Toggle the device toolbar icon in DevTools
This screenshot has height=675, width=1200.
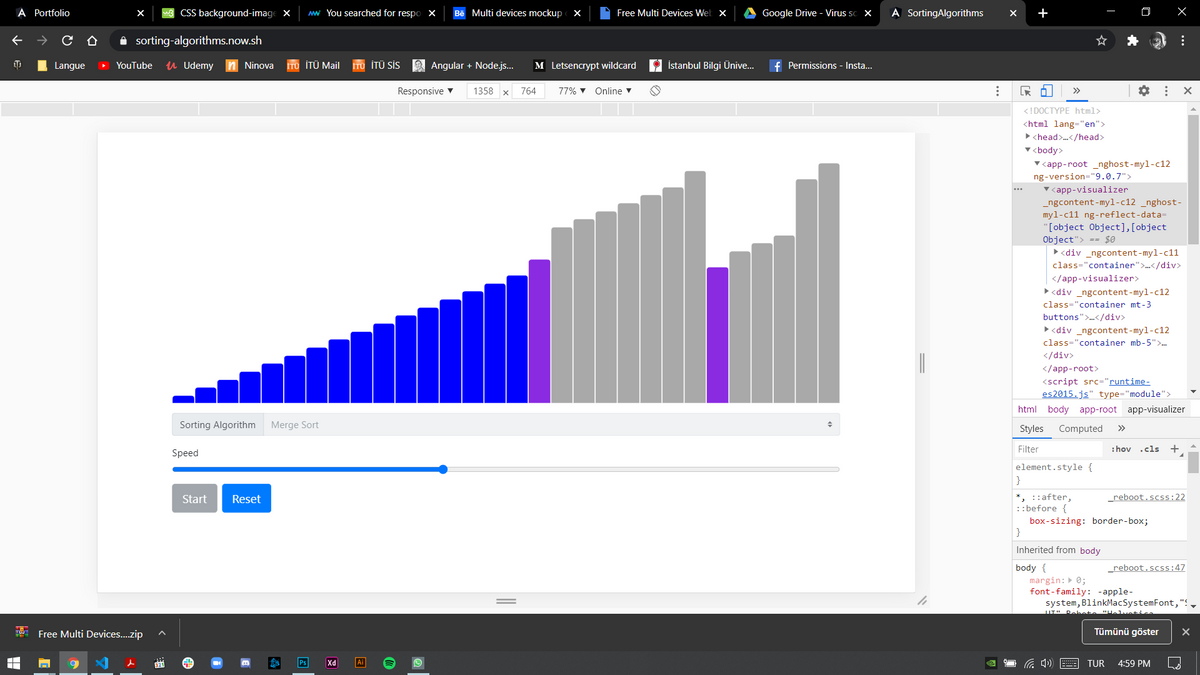pos(1047,91)
